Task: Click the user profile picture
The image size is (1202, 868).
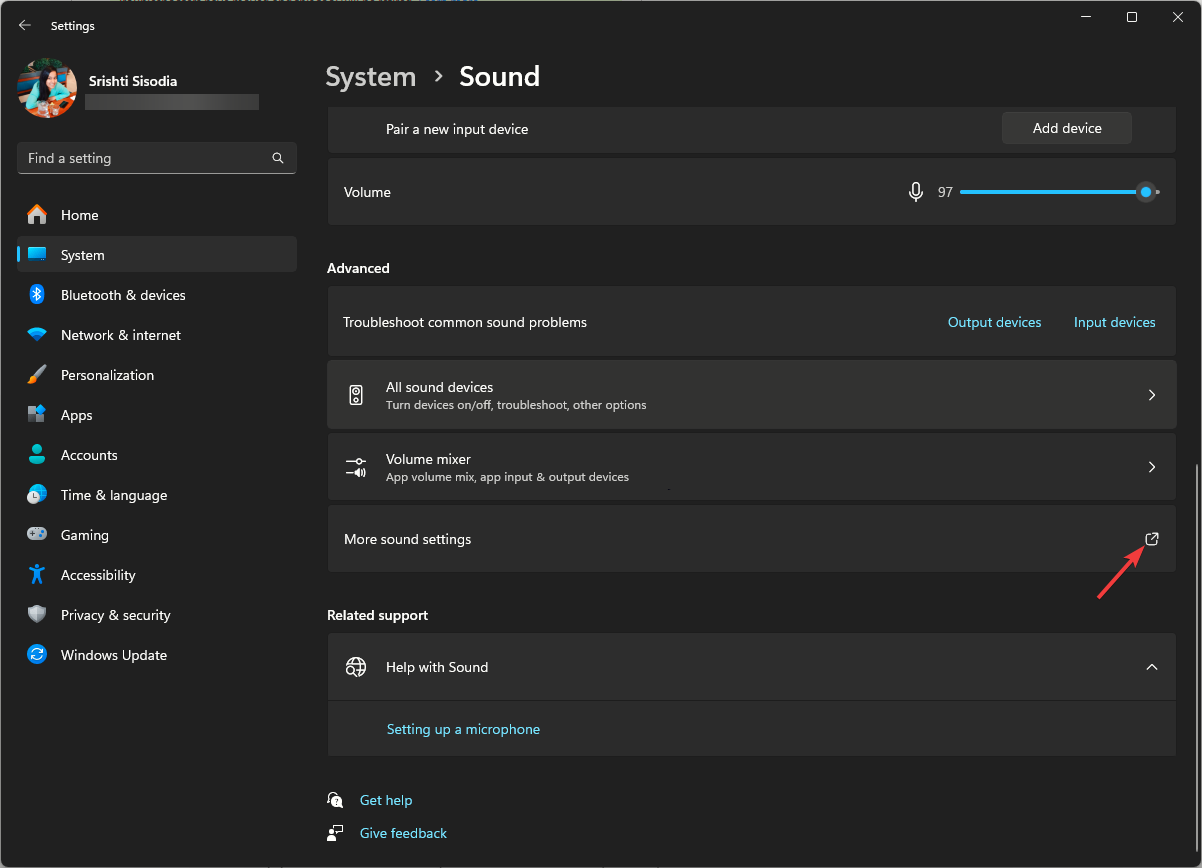Action: coord(47,89)
